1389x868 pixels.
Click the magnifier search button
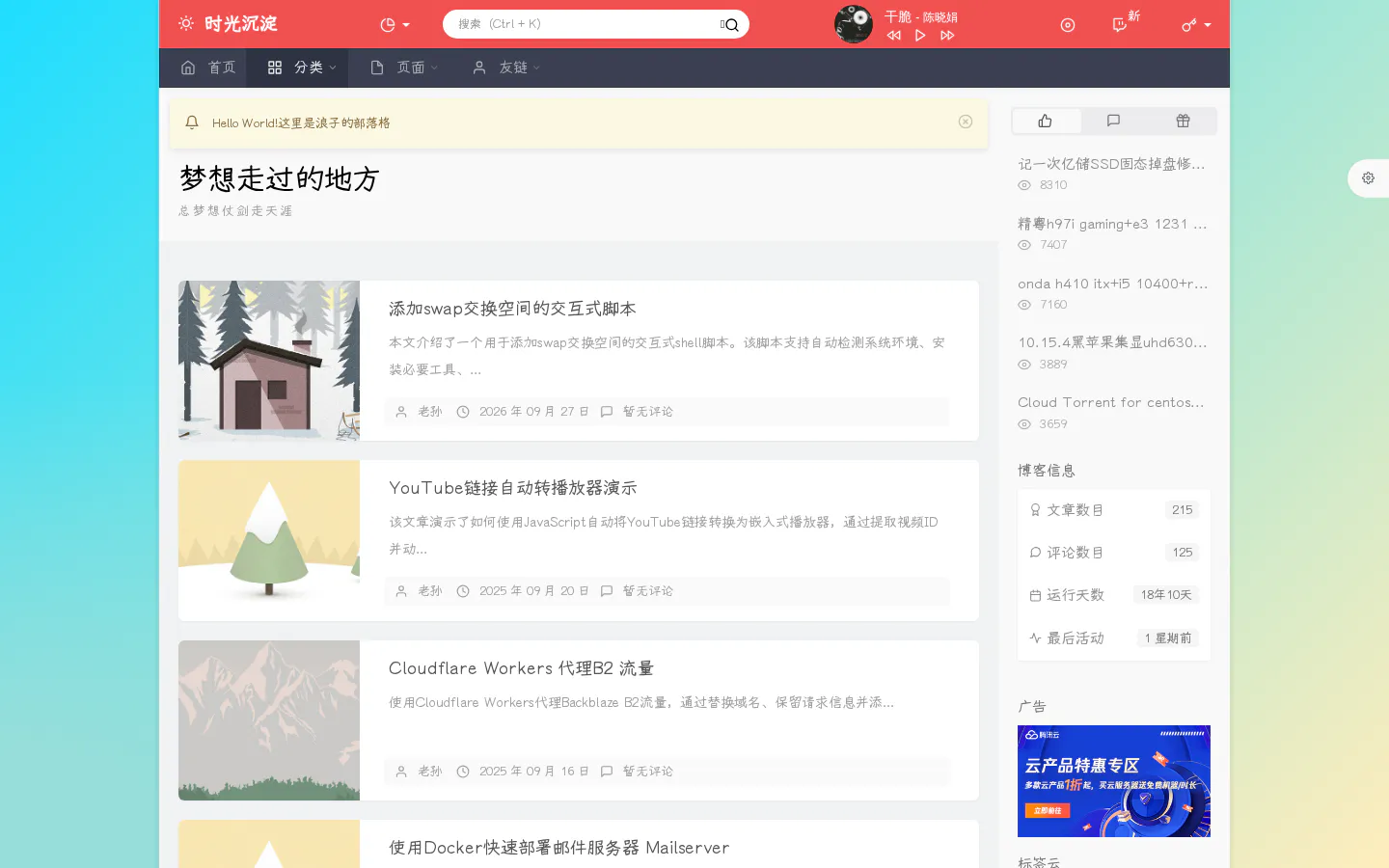coord(731,25)
